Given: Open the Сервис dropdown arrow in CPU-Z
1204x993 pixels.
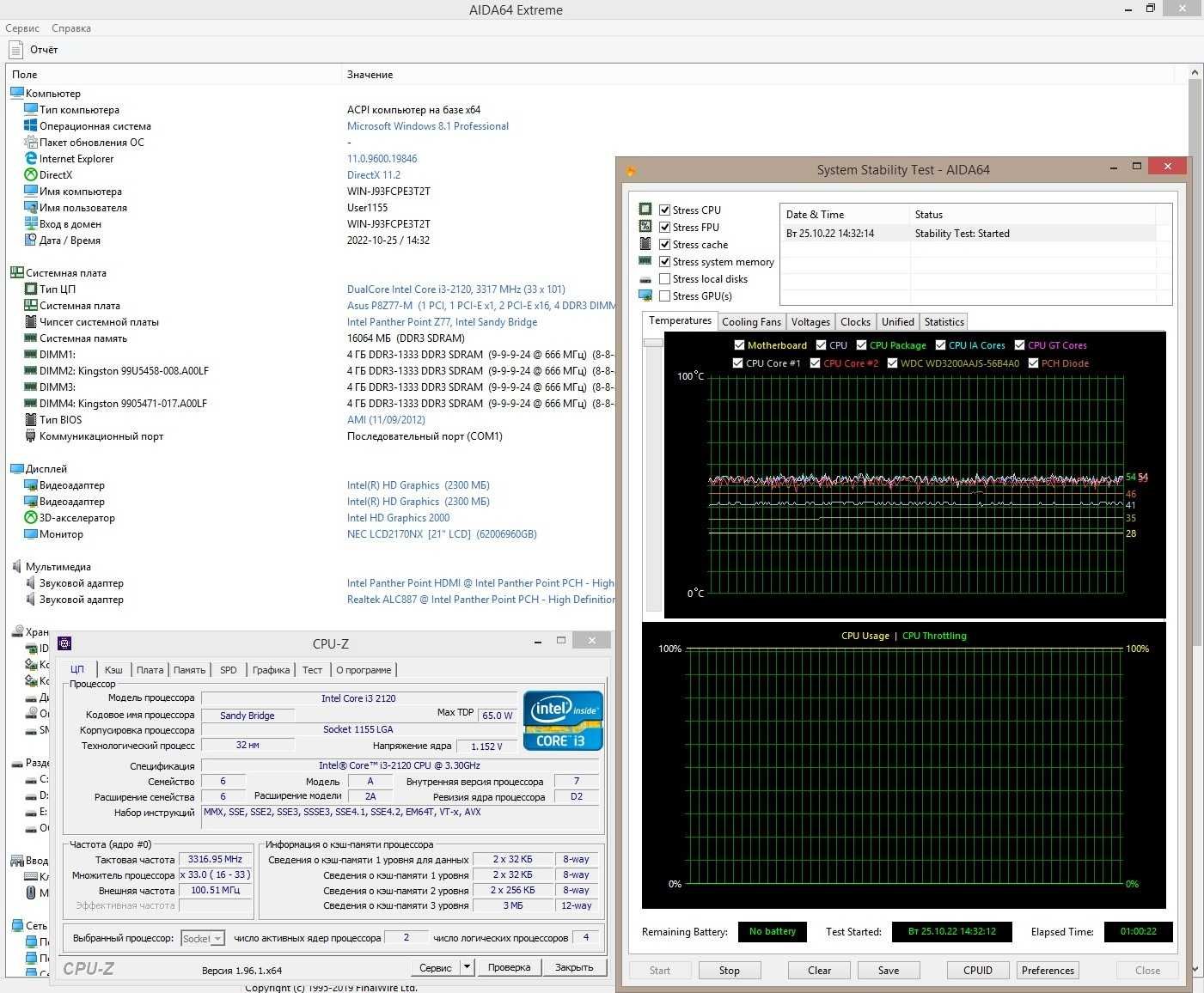Looking at the screenshot, I should tap(467, 967).
